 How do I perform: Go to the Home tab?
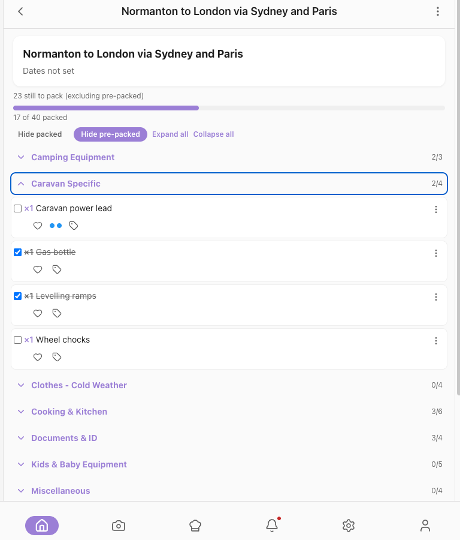point(42,526)
